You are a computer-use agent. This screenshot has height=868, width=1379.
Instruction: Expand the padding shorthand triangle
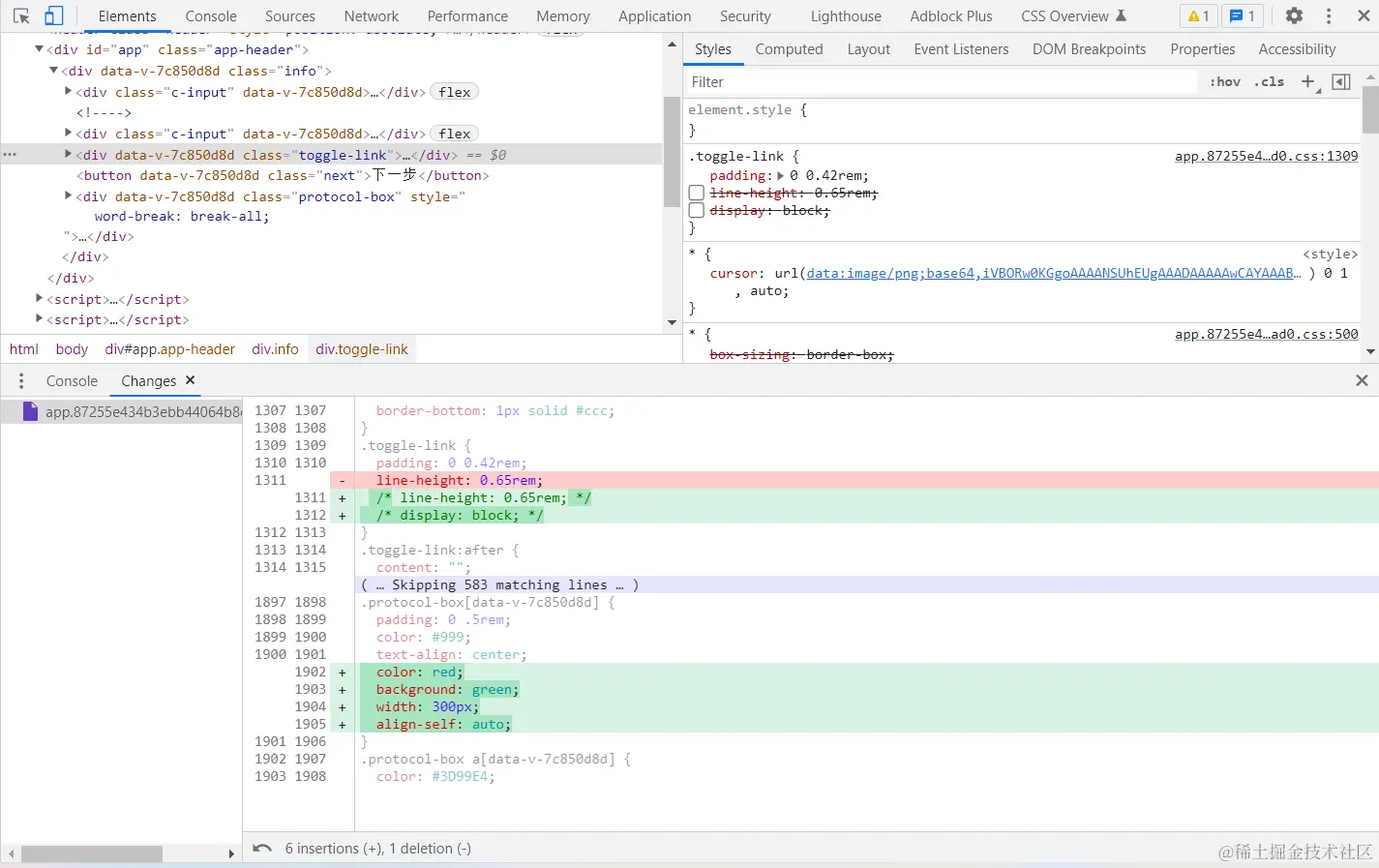click(x=781, y=176)
